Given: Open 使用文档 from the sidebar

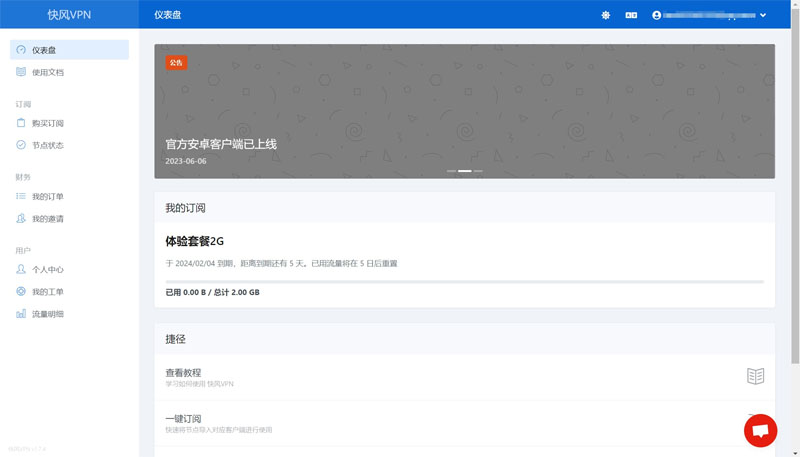Looking at the screenshot, I should click(x=47, y=72).
